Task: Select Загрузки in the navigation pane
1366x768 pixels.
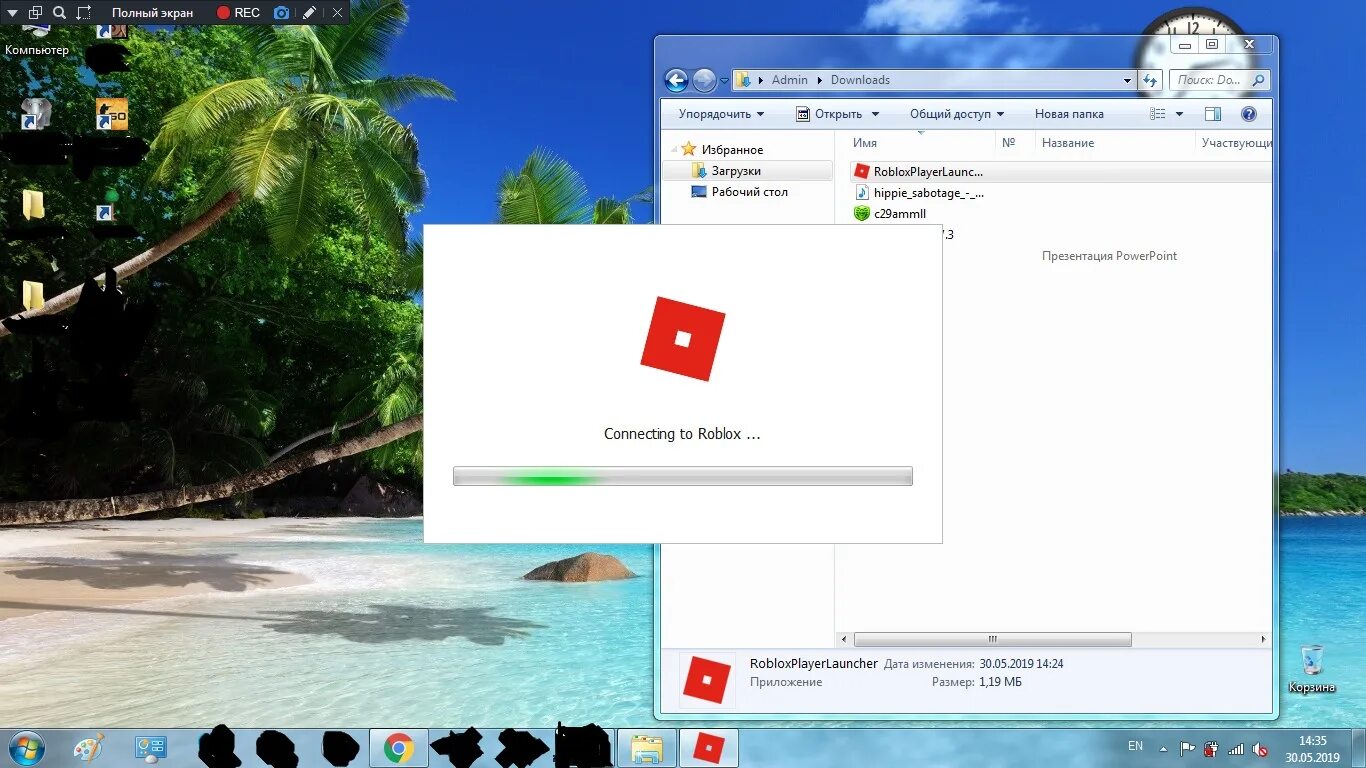Action: (746, 171)
